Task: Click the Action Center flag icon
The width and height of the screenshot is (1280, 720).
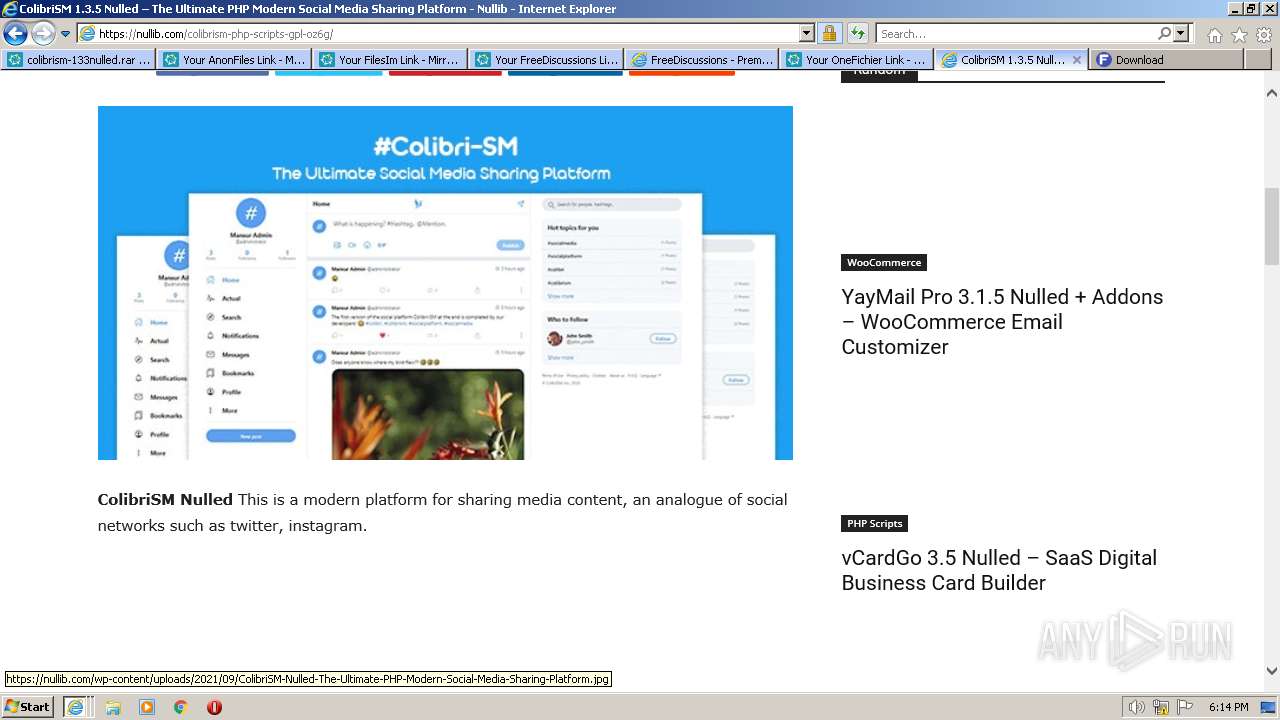Action: pos(1185,707)
